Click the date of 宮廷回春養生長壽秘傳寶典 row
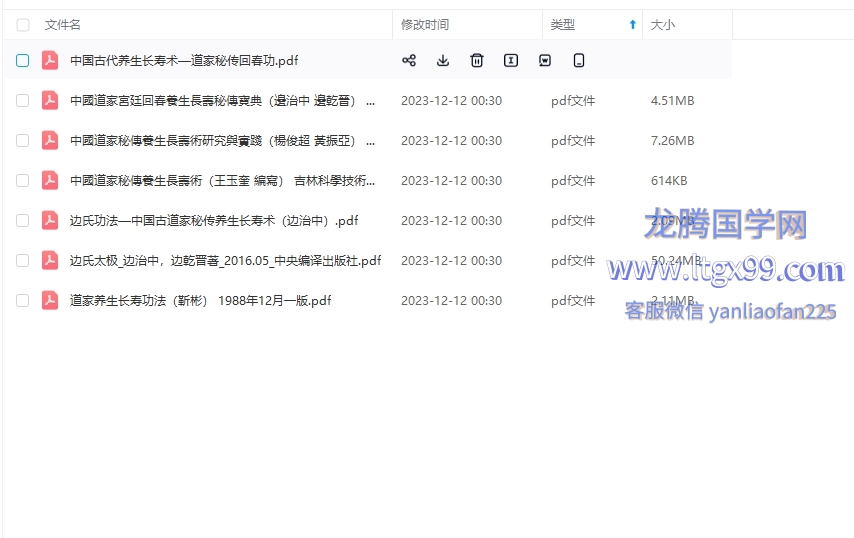The image size is (854, 538). (452, 101)
